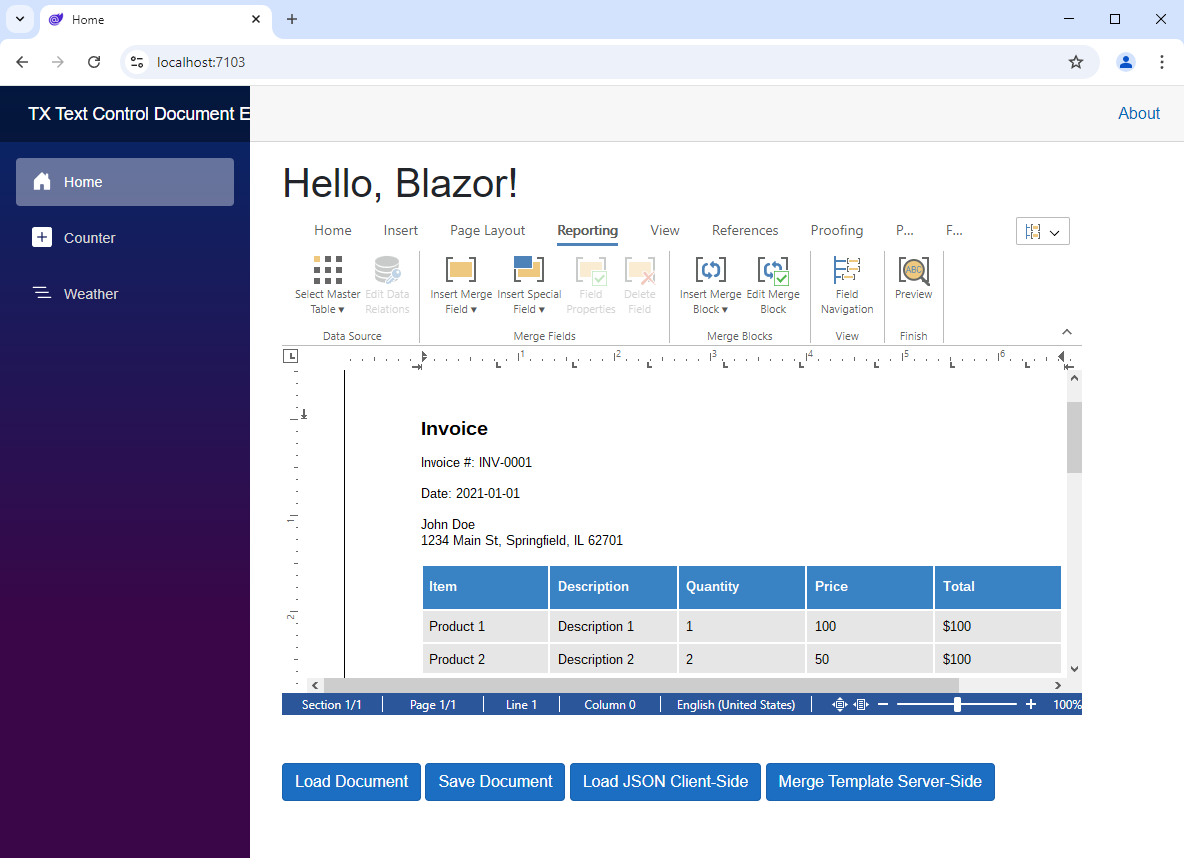The width and height of the screenshot is (1184, 858).
Task: Open a new browser tab
Action: pyautogui.click(x=291, y=19)
